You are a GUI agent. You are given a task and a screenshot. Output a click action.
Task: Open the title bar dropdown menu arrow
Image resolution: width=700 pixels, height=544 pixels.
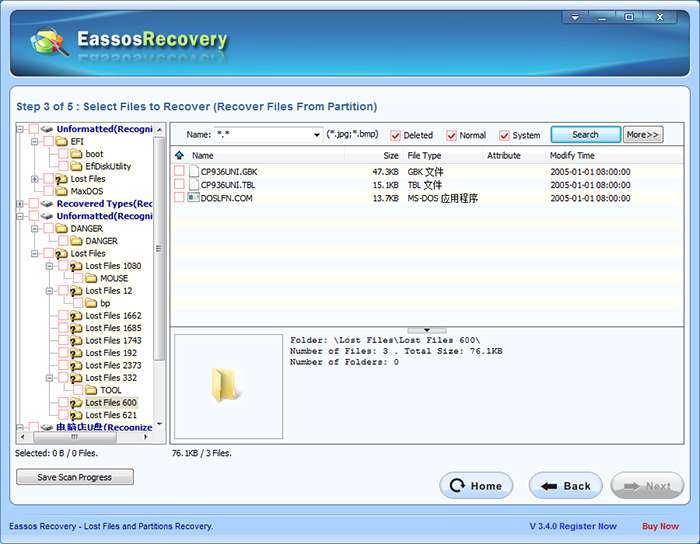[x=575, y=17]
